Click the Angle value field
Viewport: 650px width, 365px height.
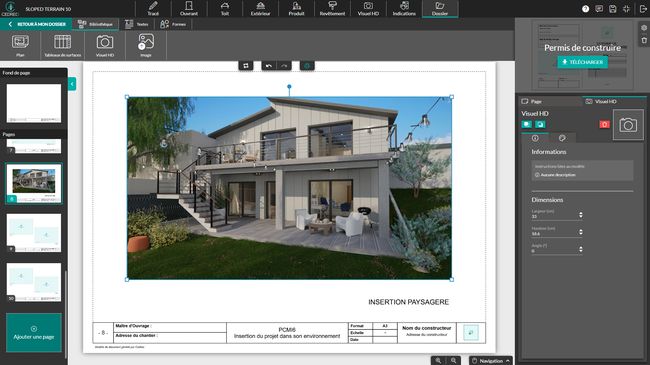555,251
